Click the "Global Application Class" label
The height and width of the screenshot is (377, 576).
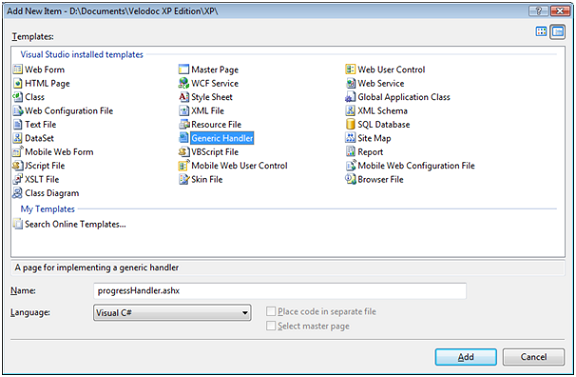[x=404, y=97]
